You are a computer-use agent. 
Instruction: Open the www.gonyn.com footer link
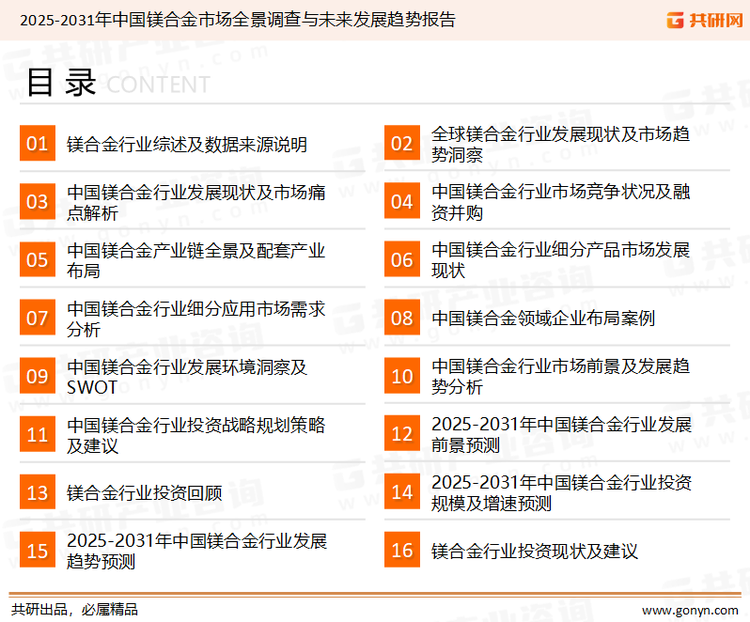pos(690,611)
